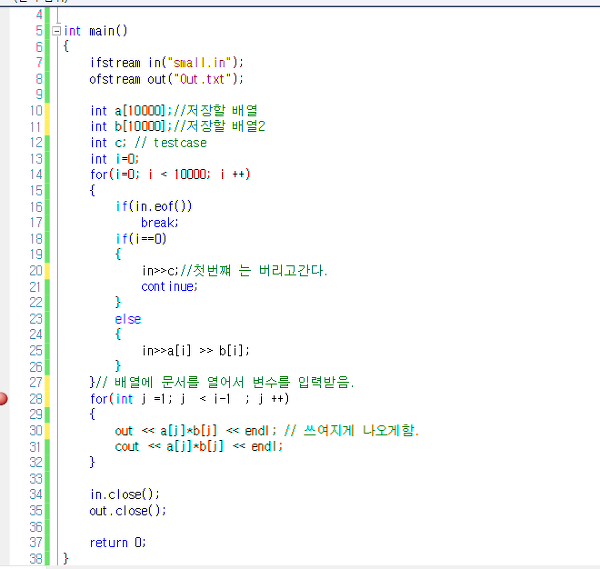The width and height of the screenshot is (600, 569).
Task: Click the 'int a[10000];' declaration
Action: (x=131, y=111)
